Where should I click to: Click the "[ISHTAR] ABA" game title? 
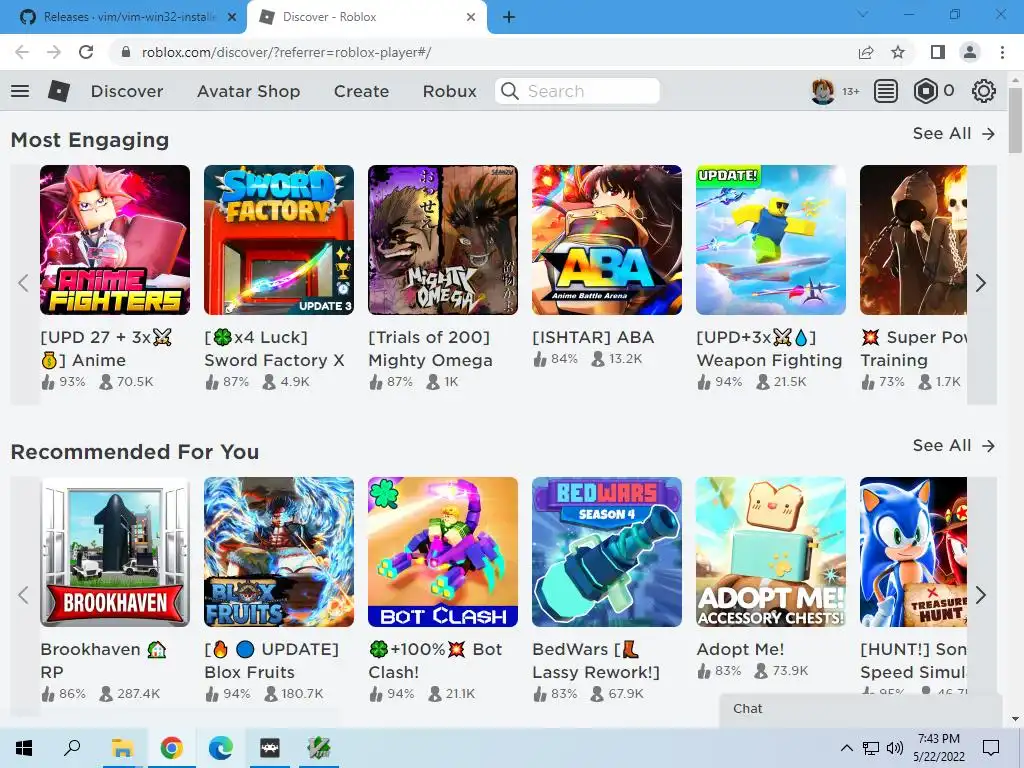click(593, 337)
